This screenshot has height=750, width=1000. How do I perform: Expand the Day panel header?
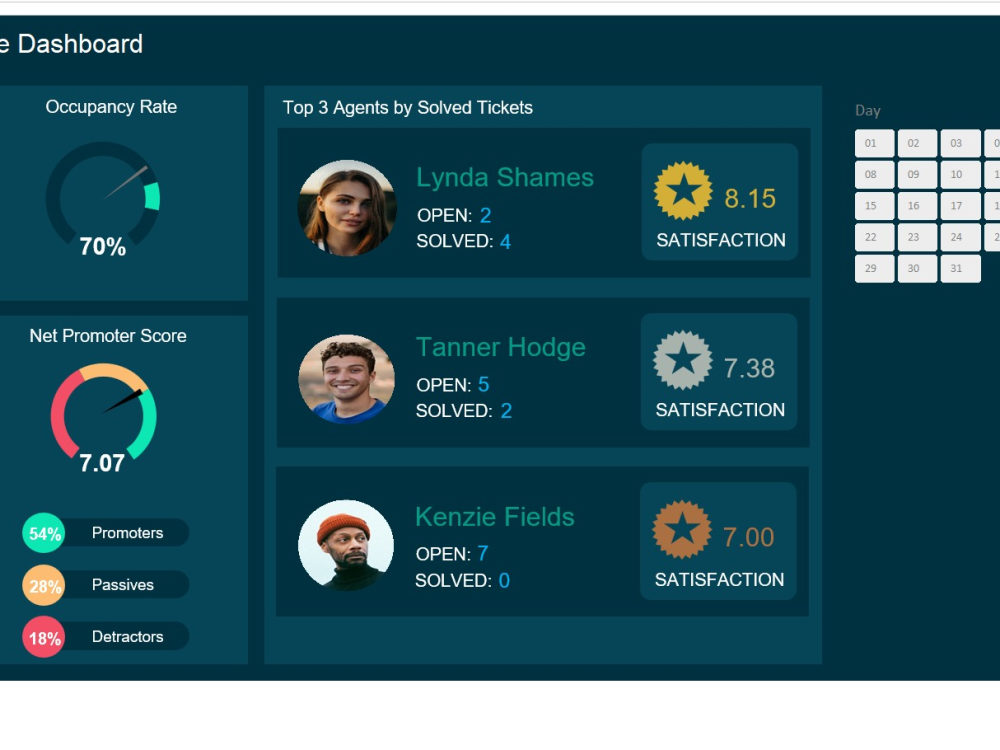click(868, 110)
